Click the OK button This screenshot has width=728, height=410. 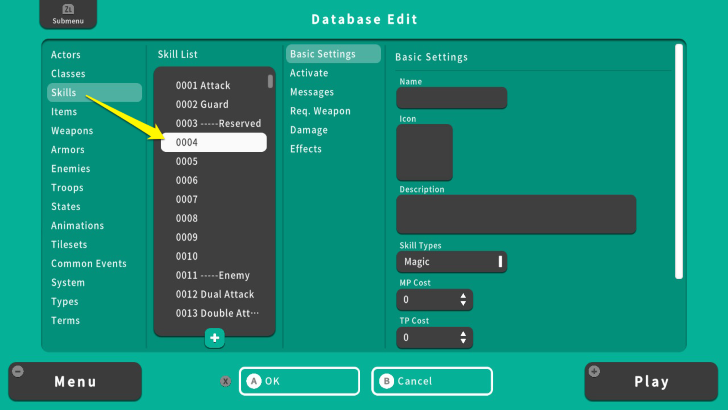(299, 381)
